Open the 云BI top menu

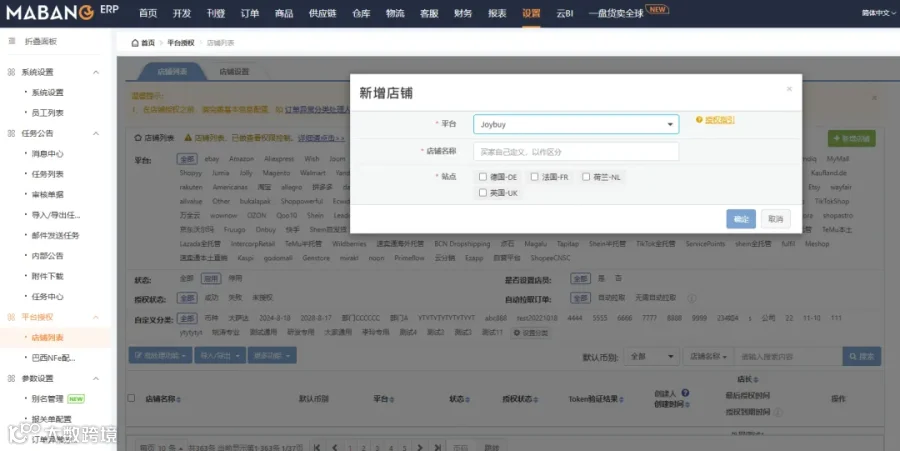pos(565,13)
